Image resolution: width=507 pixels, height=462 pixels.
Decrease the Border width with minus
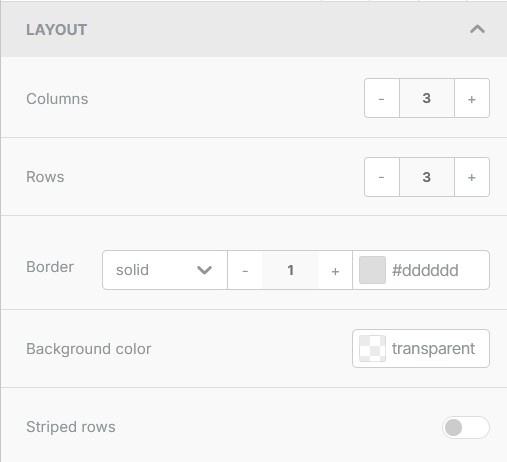[x=245, y=270]
